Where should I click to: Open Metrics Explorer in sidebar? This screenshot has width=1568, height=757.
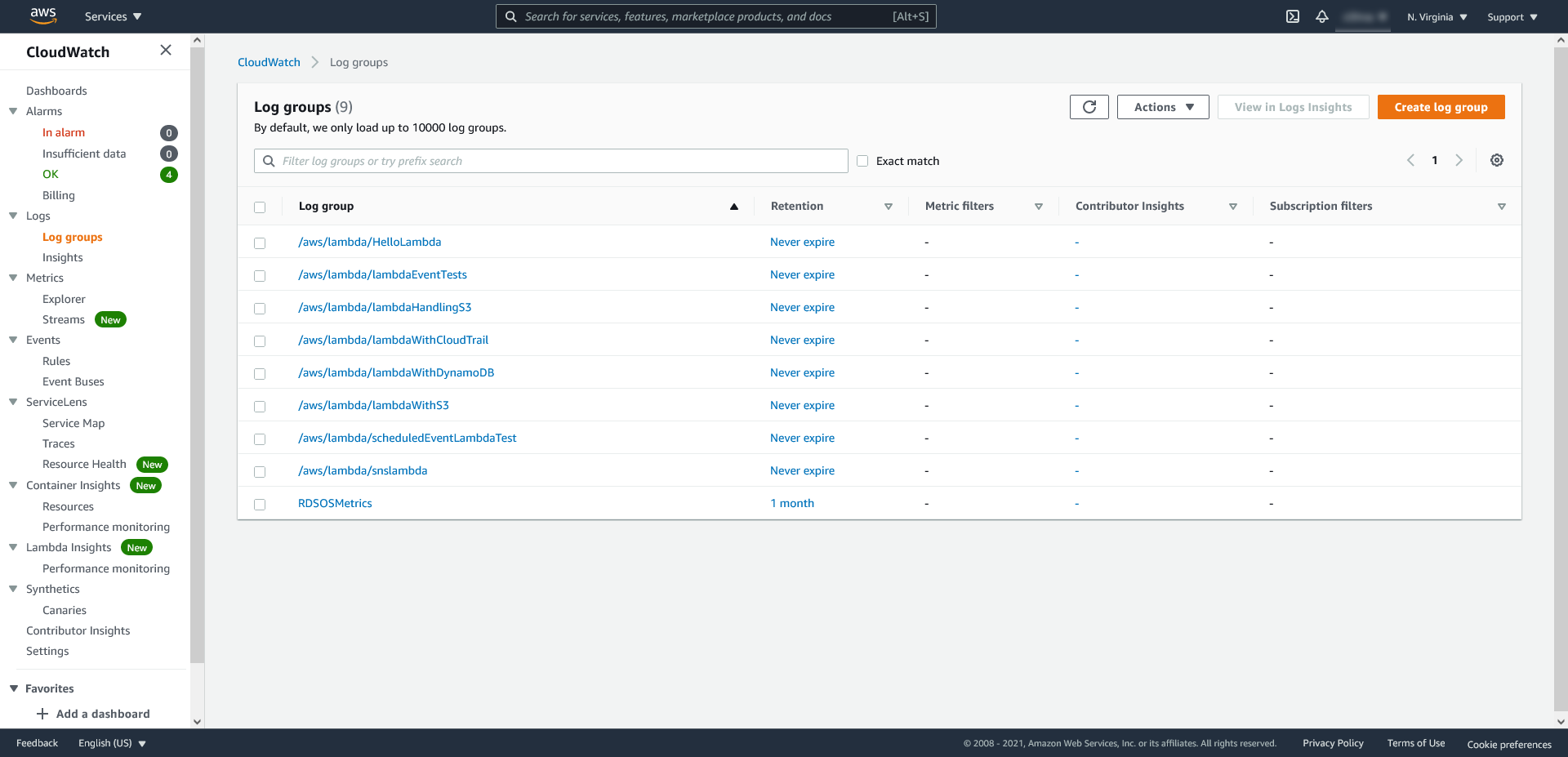[x=64, y=299]
